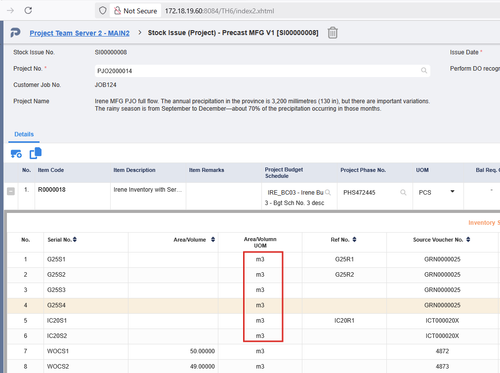500x373 pixels.
Task: Select highlighted serial row G25S4
Action: tap(253, 305)
